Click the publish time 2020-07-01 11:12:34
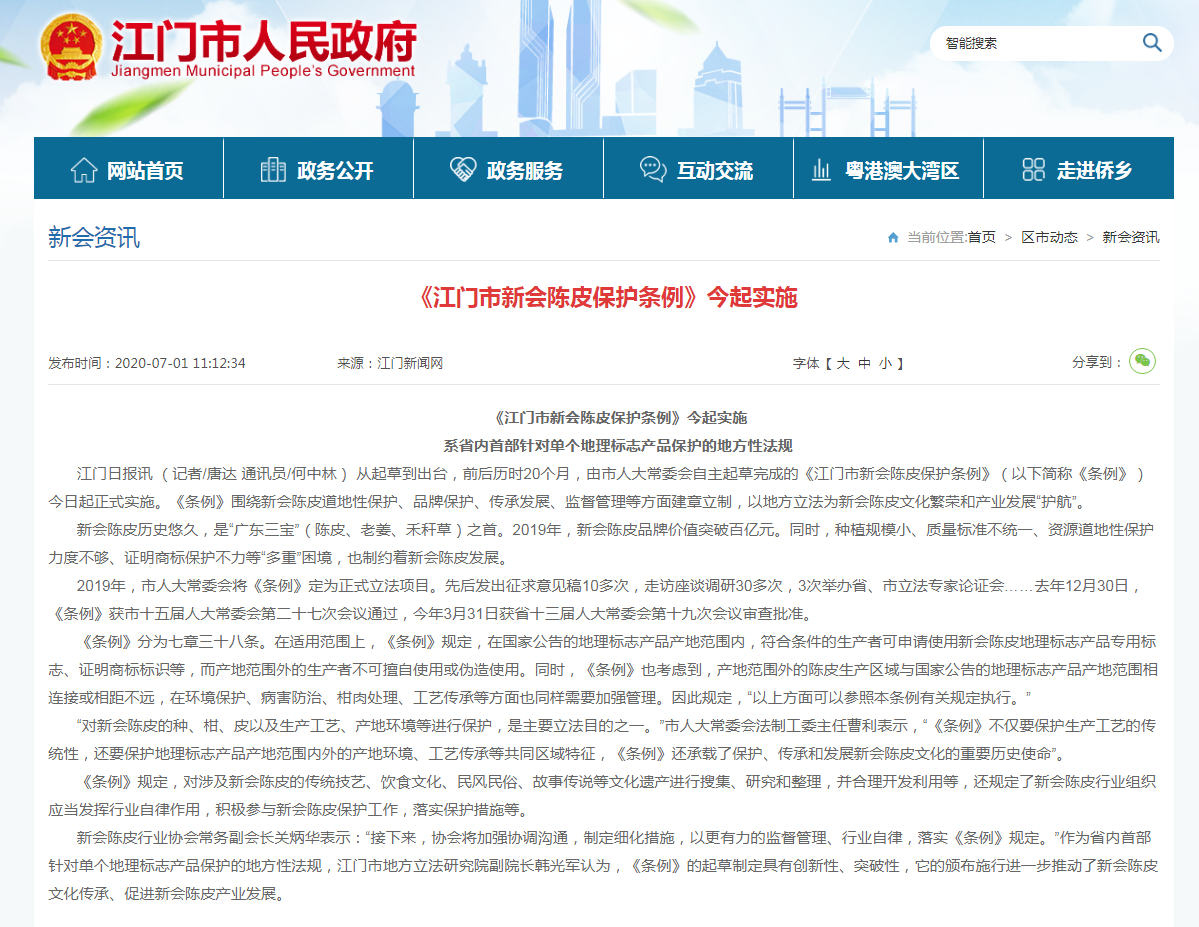Viewport: 1199px width, 927px height. pyautogui.click(x=180, y=363)
